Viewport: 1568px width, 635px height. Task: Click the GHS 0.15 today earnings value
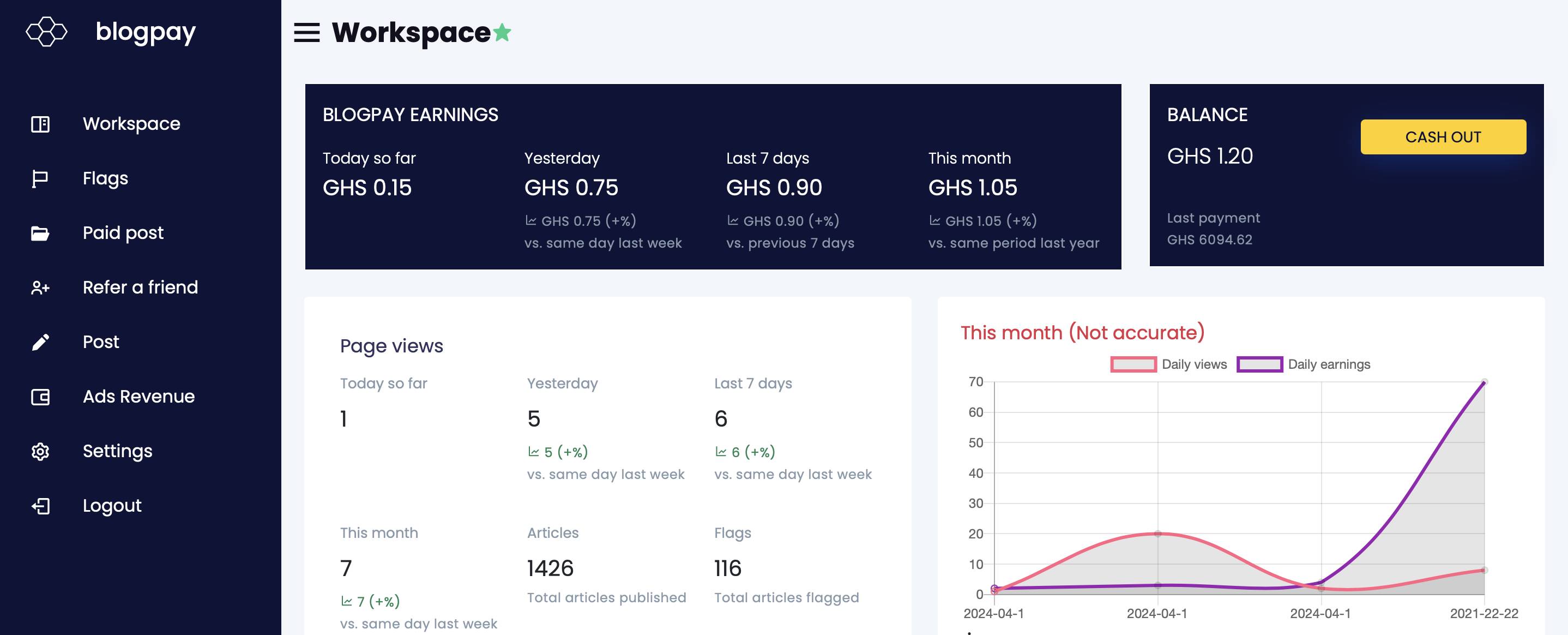click(367, 188)
